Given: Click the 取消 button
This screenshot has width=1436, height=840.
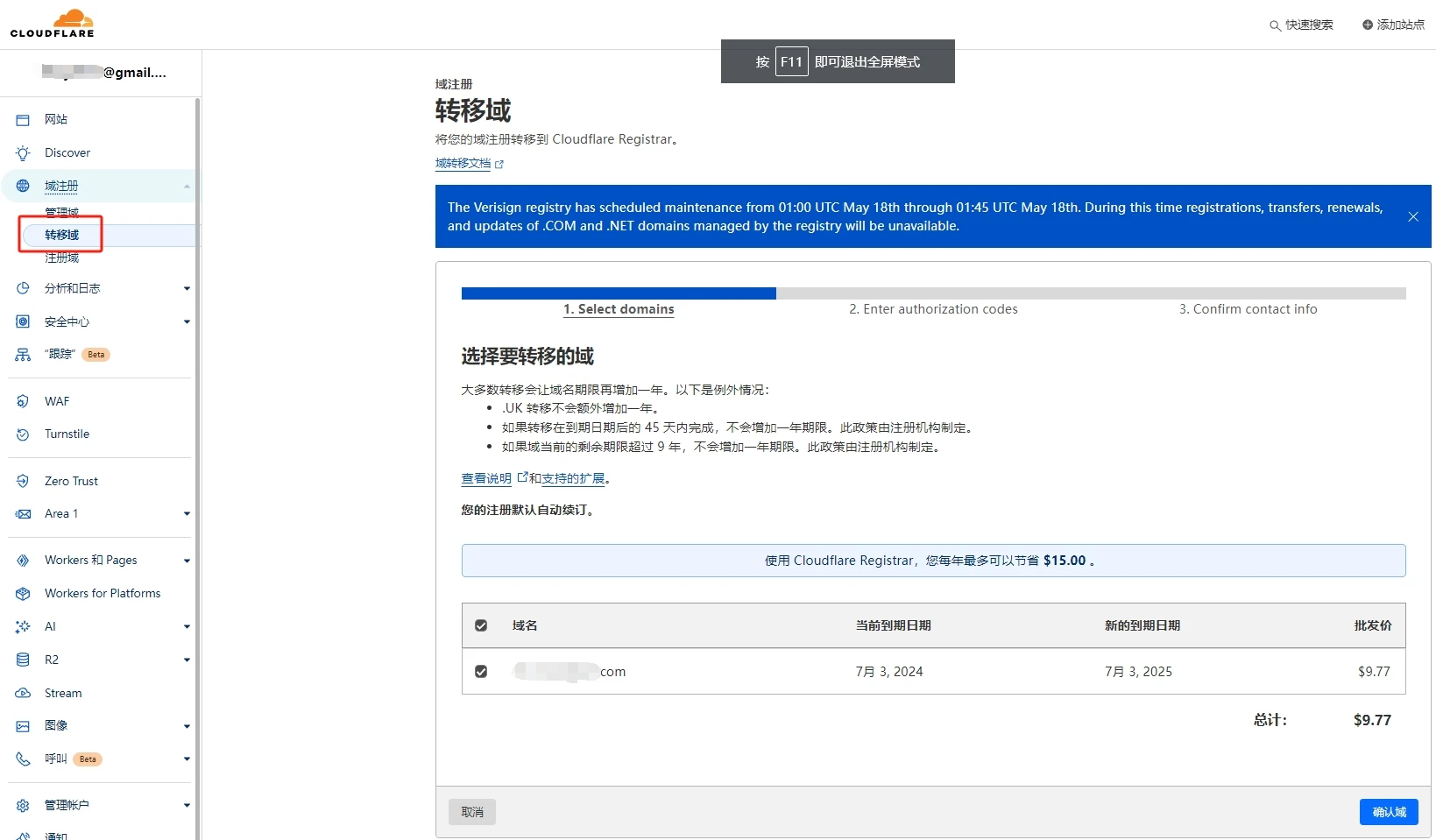Looking at the screenshot, I should pos(472,812).
